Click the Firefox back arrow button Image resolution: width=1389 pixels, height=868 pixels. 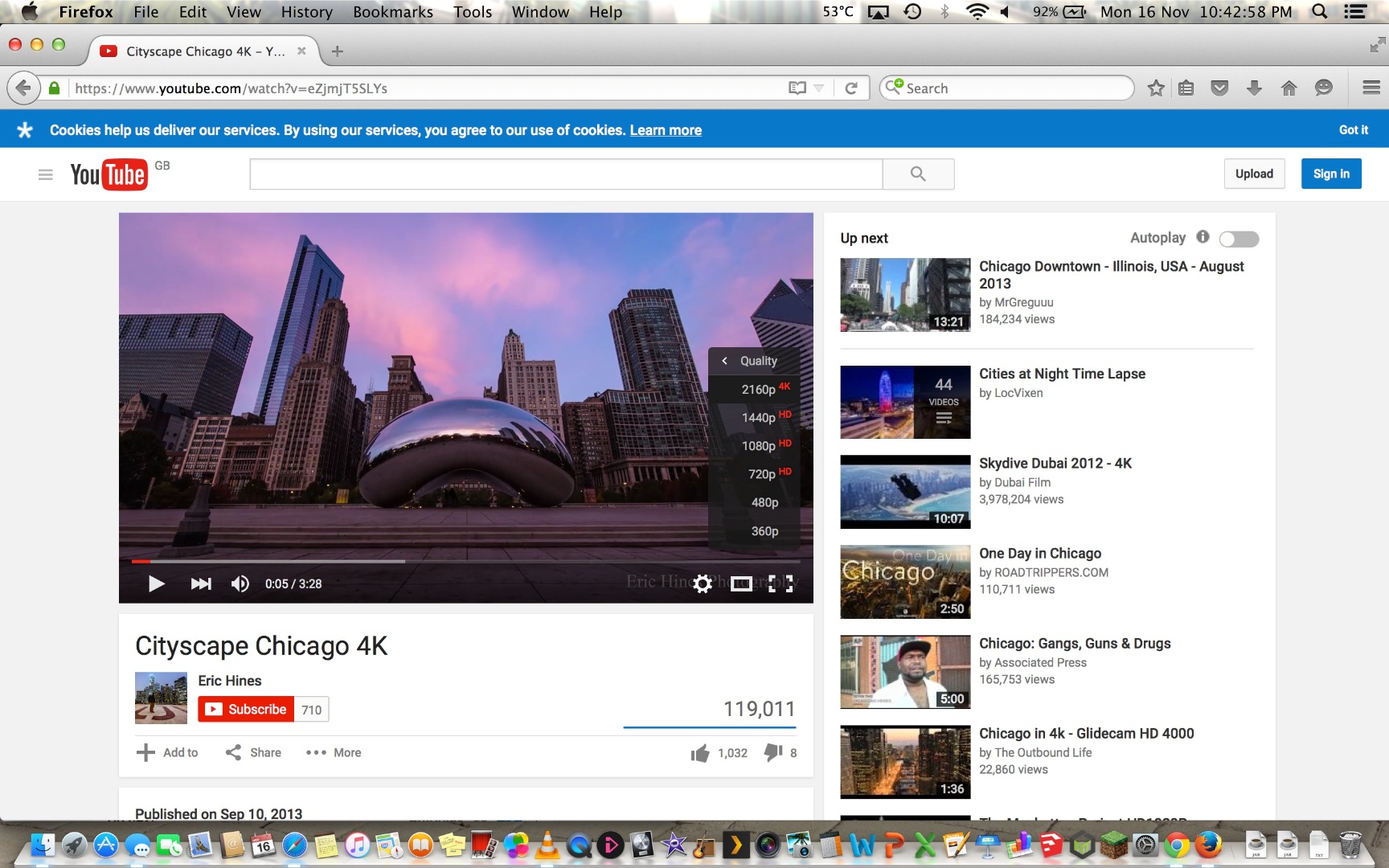pos(24,88)
